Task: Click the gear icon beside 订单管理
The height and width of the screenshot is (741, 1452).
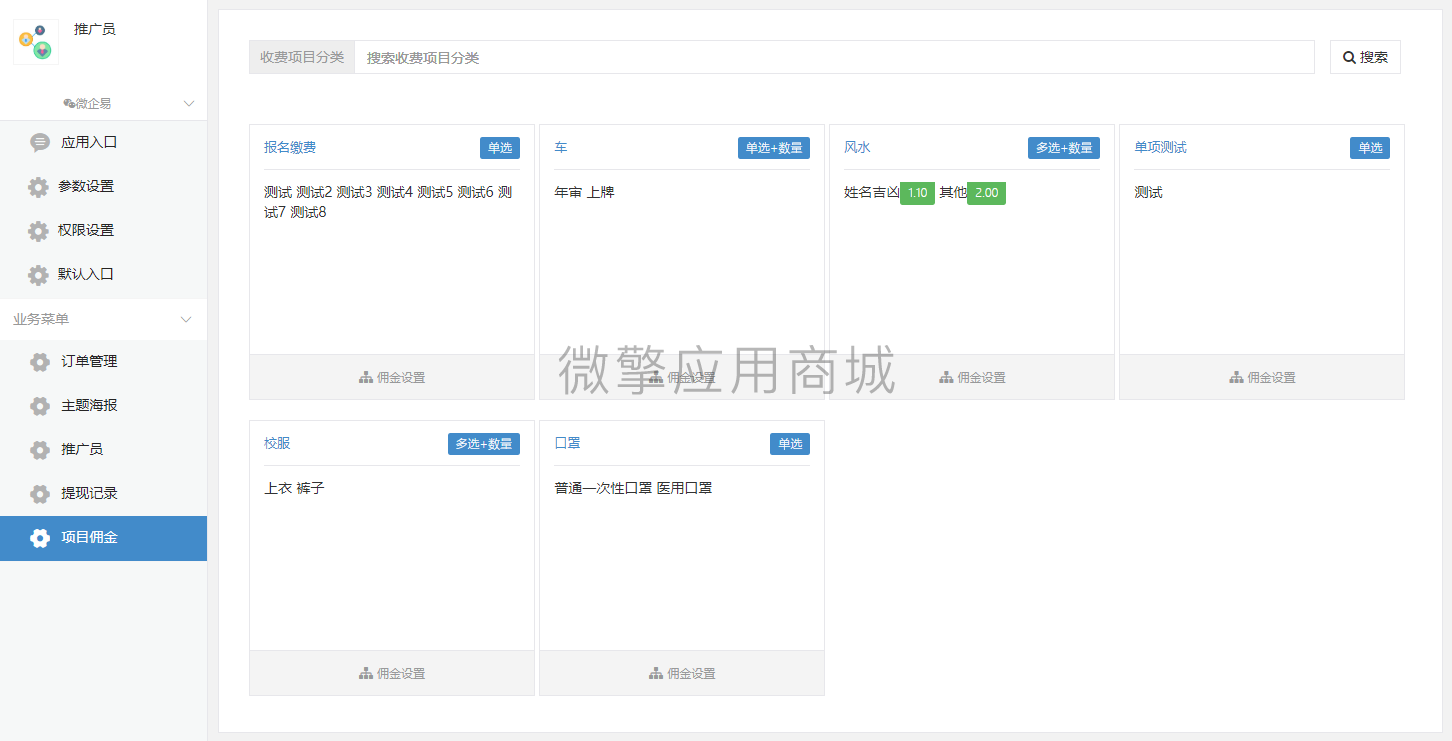Action: (40, 362)
